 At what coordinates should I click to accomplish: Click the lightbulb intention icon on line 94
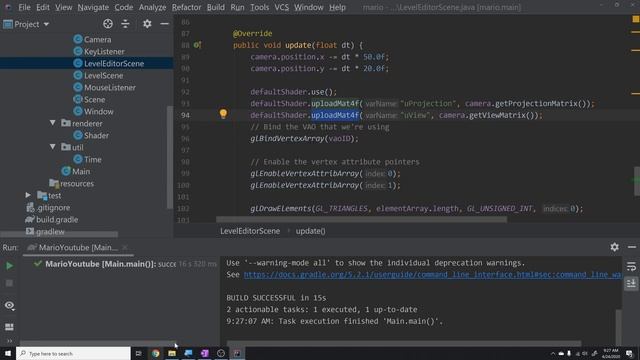(x=223, y=114)
